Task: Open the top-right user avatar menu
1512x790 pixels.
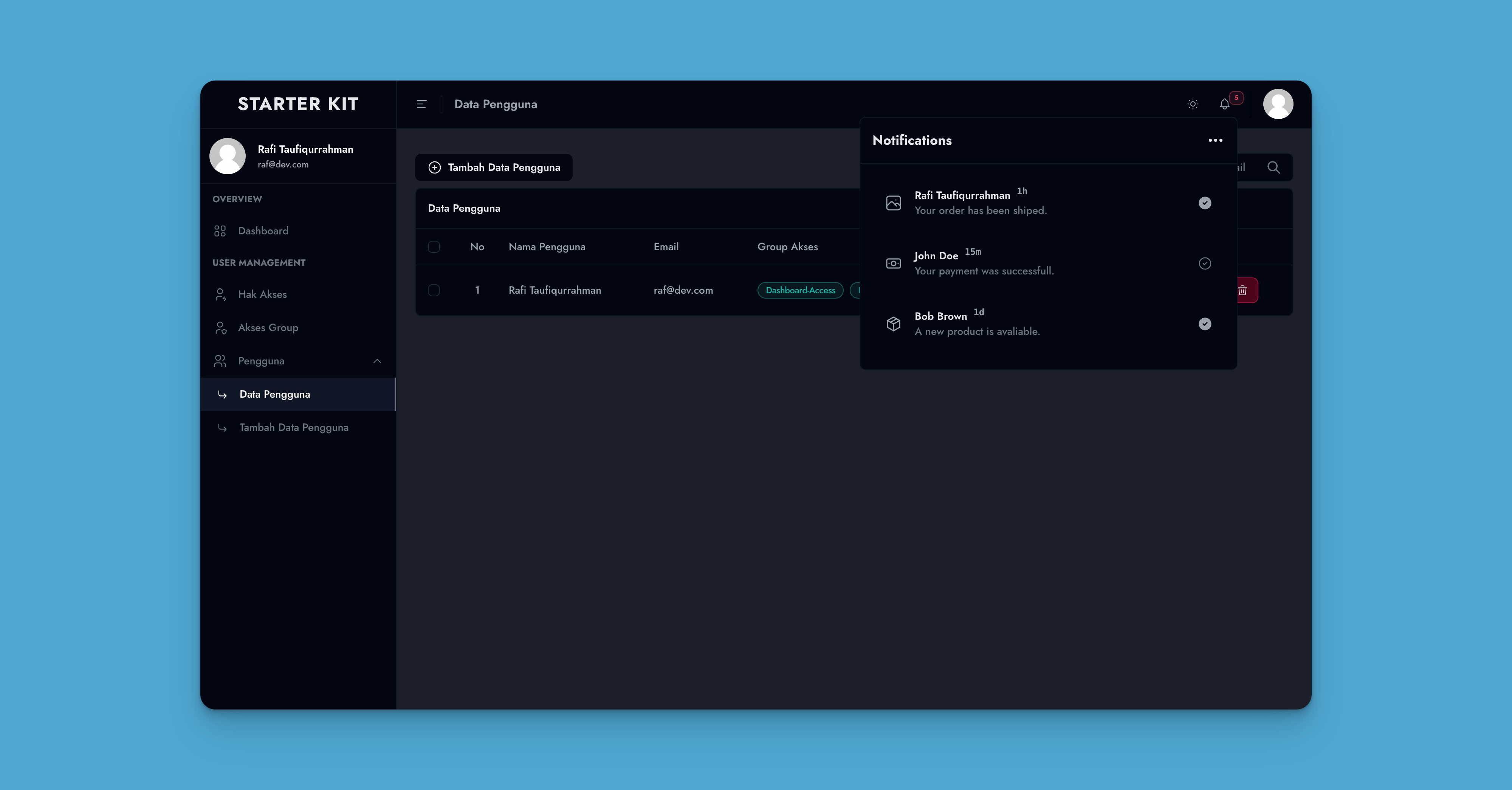Action: coord(1278,104)
